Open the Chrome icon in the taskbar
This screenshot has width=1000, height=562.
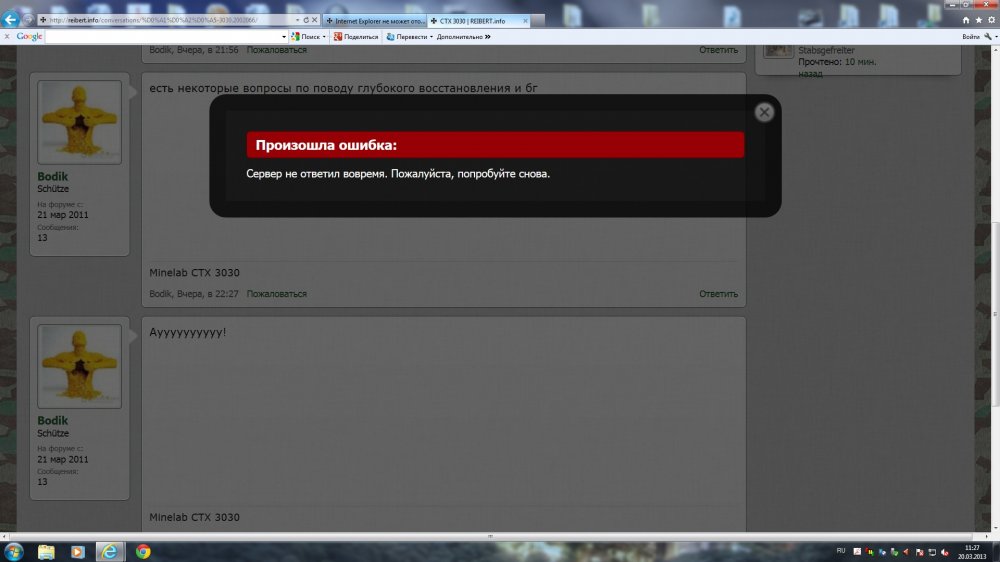[143, 551]
